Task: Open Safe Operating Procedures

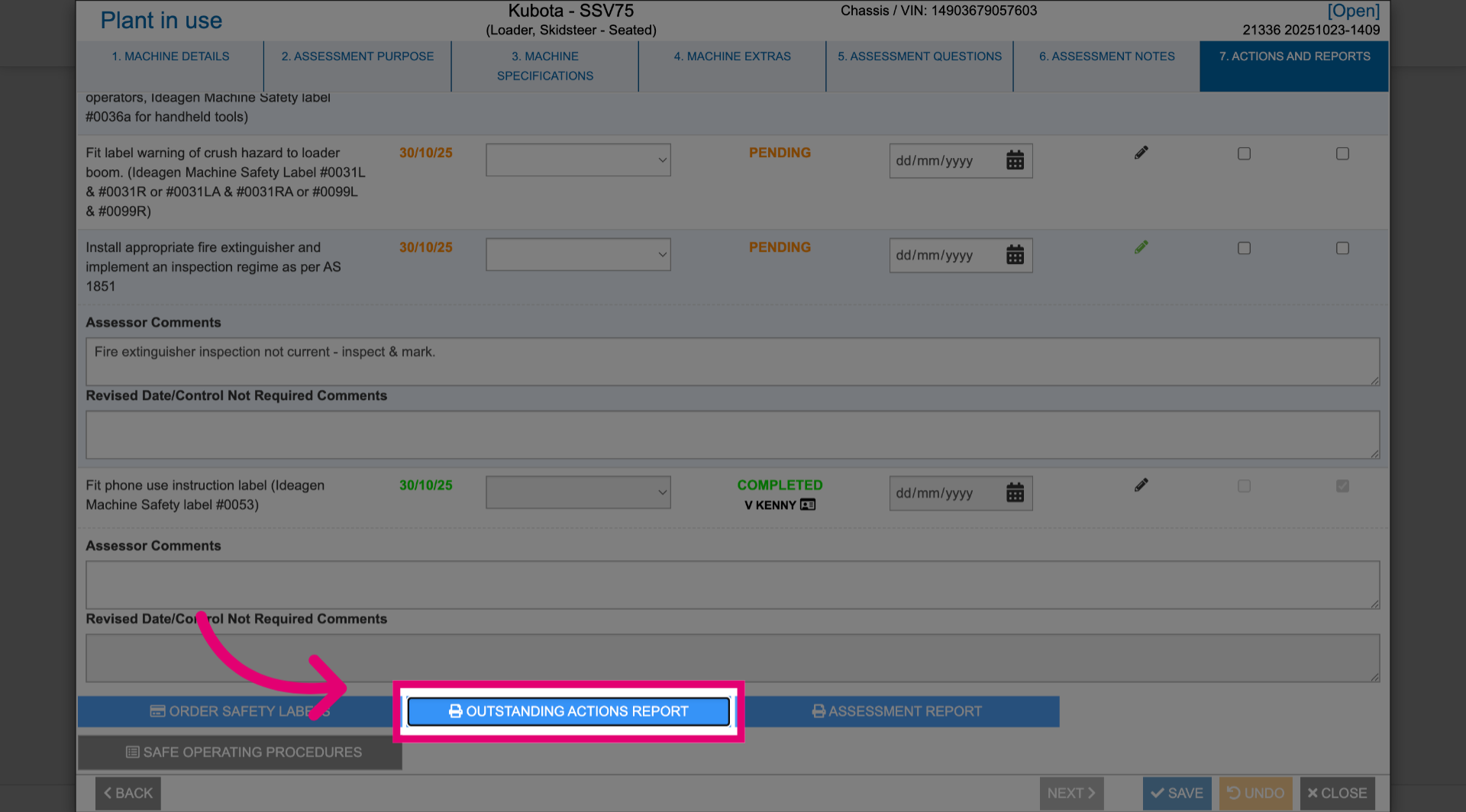Action: pos(240,752)
